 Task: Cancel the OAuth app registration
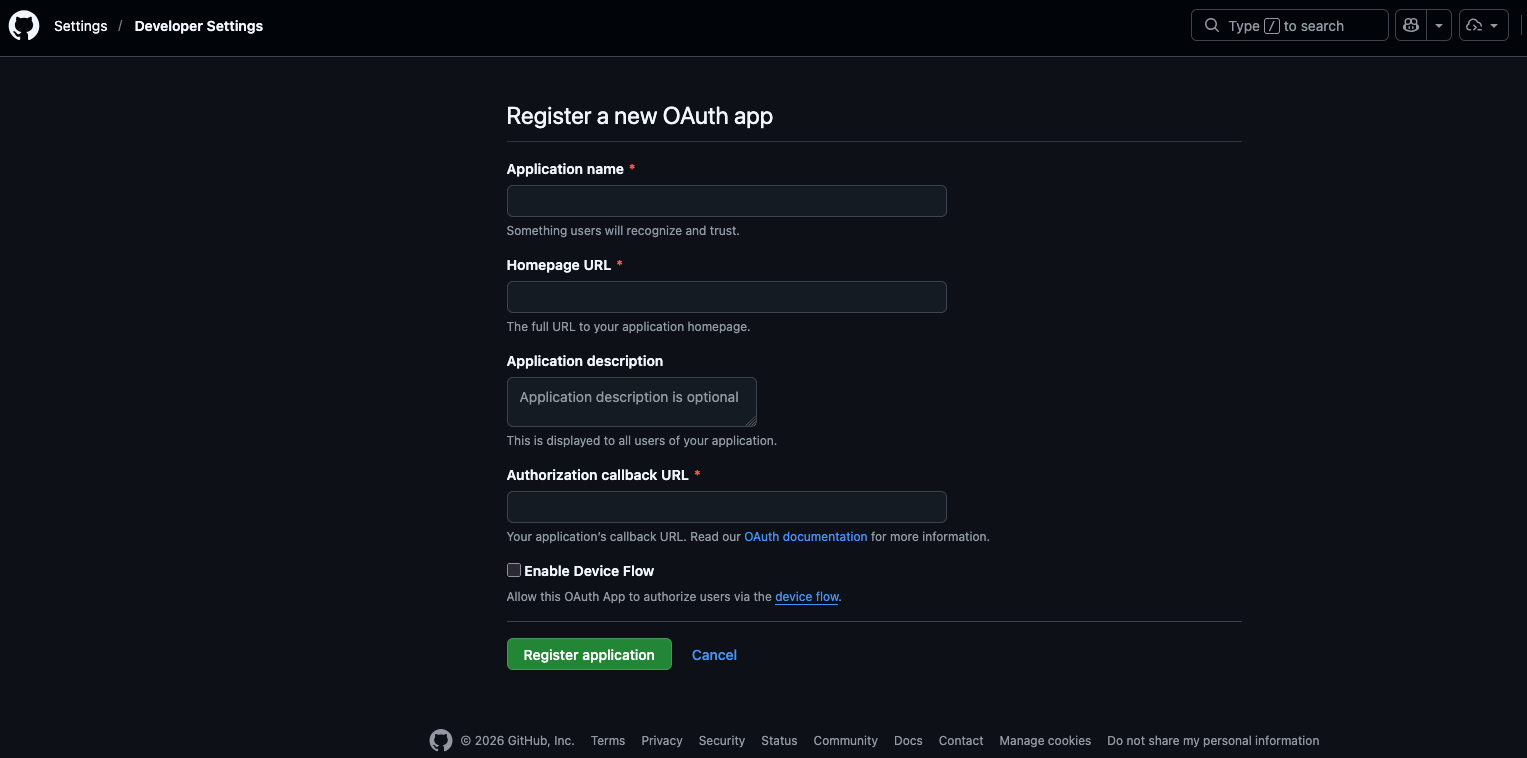click(714, 655)
